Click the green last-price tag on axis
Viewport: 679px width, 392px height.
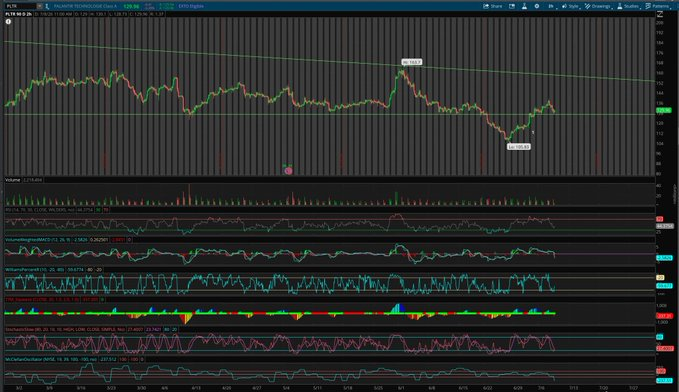click(664, 110)
